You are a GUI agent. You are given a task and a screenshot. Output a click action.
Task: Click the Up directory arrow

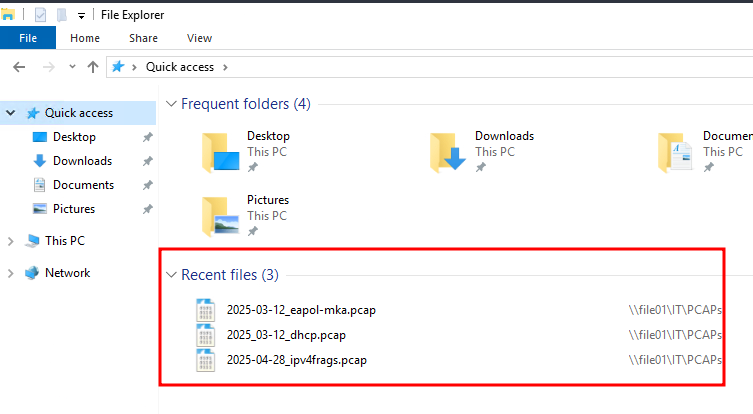pyautogui.click(x=93, y=67)
